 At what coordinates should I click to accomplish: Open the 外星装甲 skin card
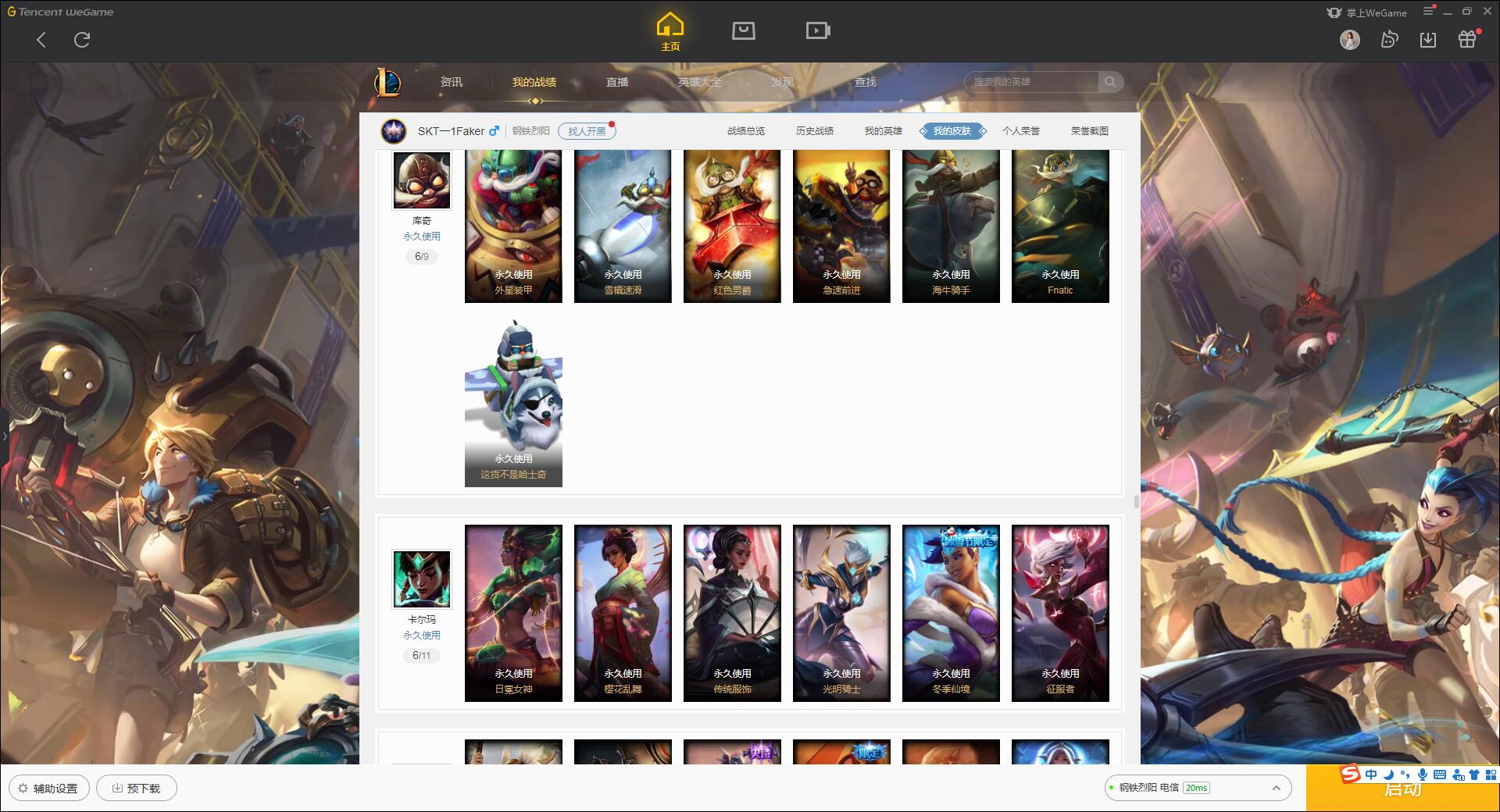coord(513,226)
